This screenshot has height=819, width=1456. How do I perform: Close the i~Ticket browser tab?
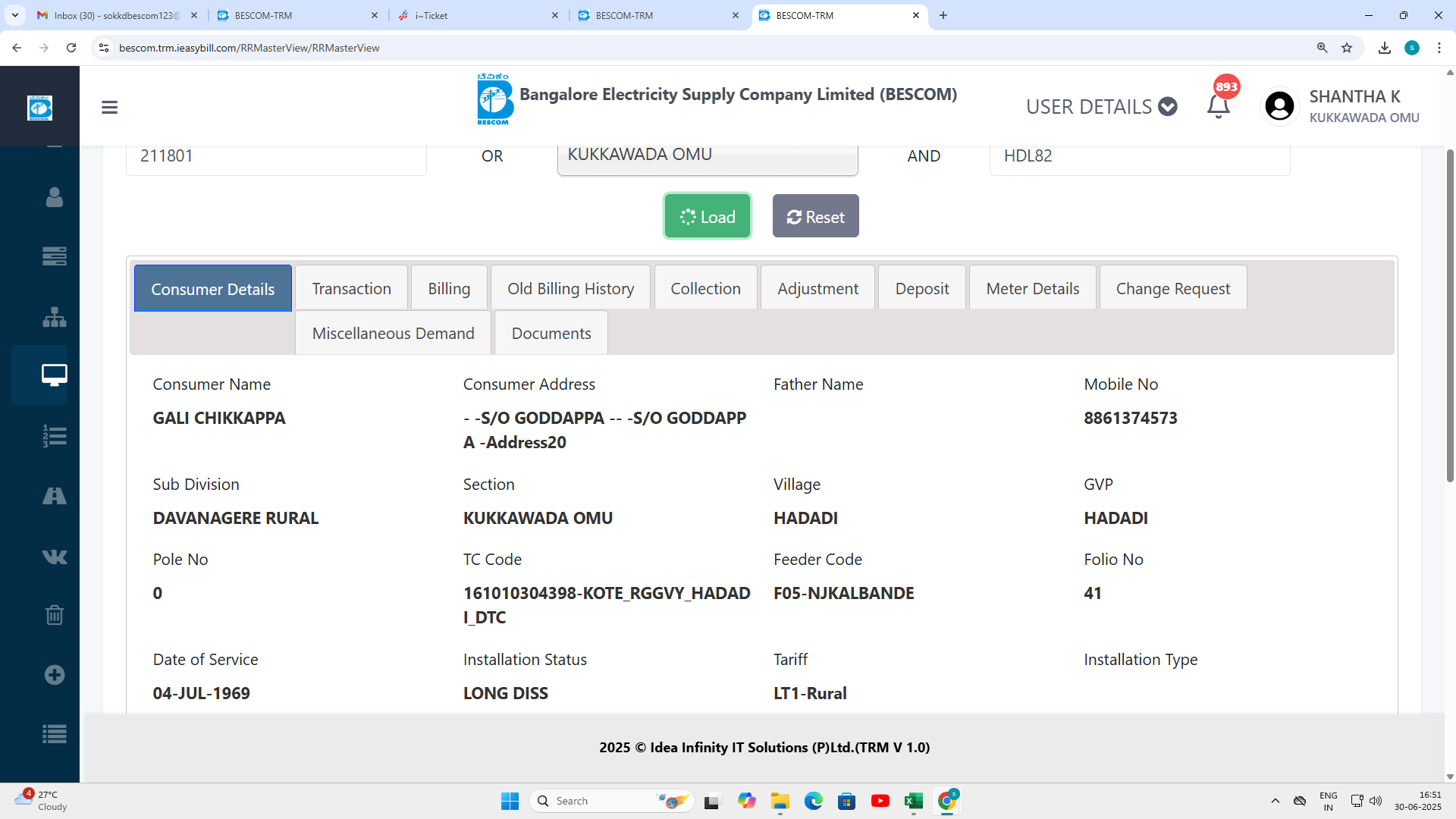click(554, 15)
